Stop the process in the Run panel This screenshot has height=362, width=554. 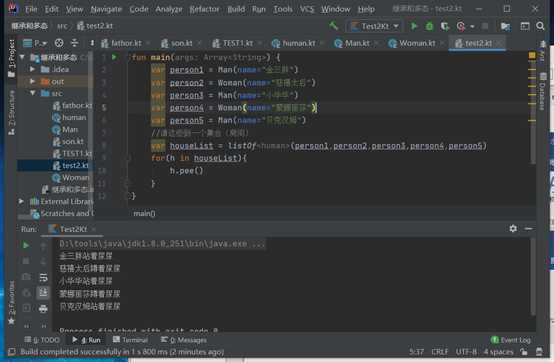point(26,261)
